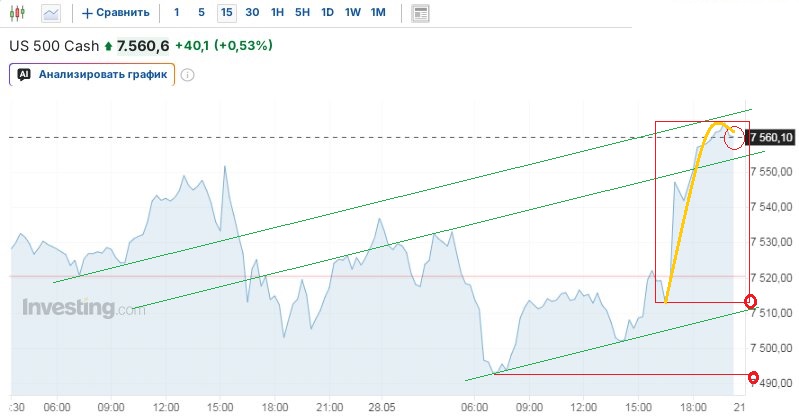Choose the 5H timeframe
Viewport: 799px width, 418px height.
point(302,12)
